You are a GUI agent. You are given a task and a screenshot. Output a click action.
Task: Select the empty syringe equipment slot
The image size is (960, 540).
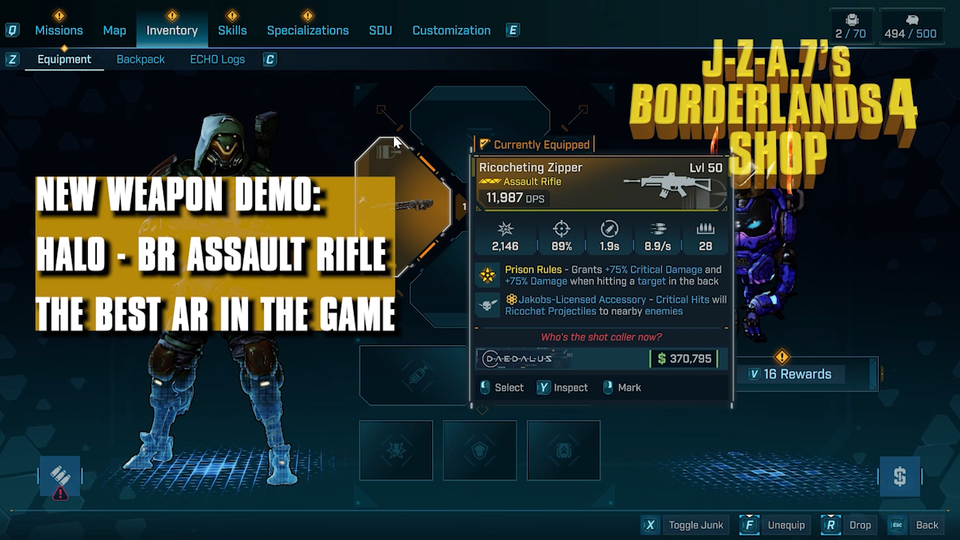[414, 375]
